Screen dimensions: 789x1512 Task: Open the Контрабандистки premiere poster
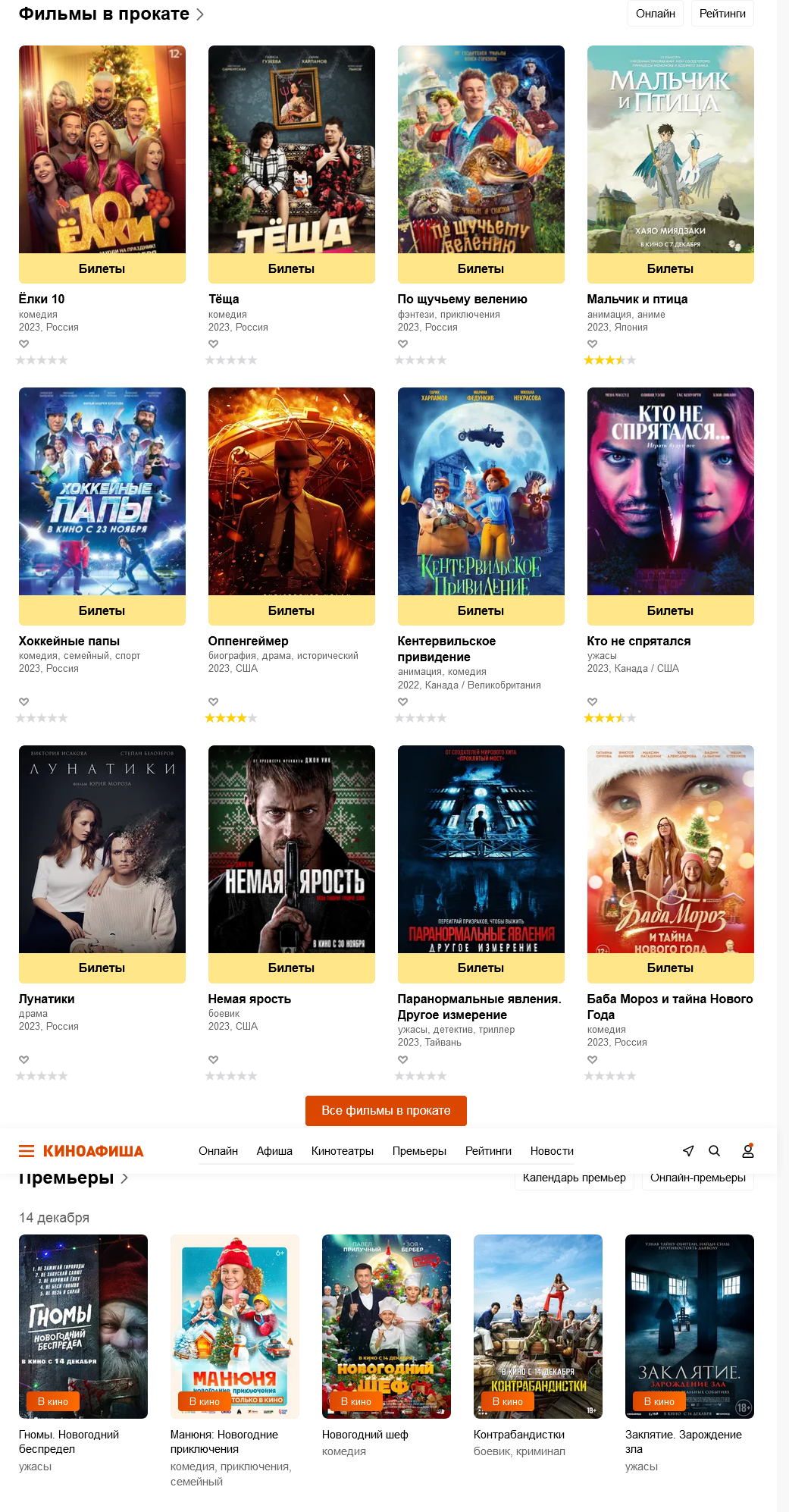(x=538, y=1326)
